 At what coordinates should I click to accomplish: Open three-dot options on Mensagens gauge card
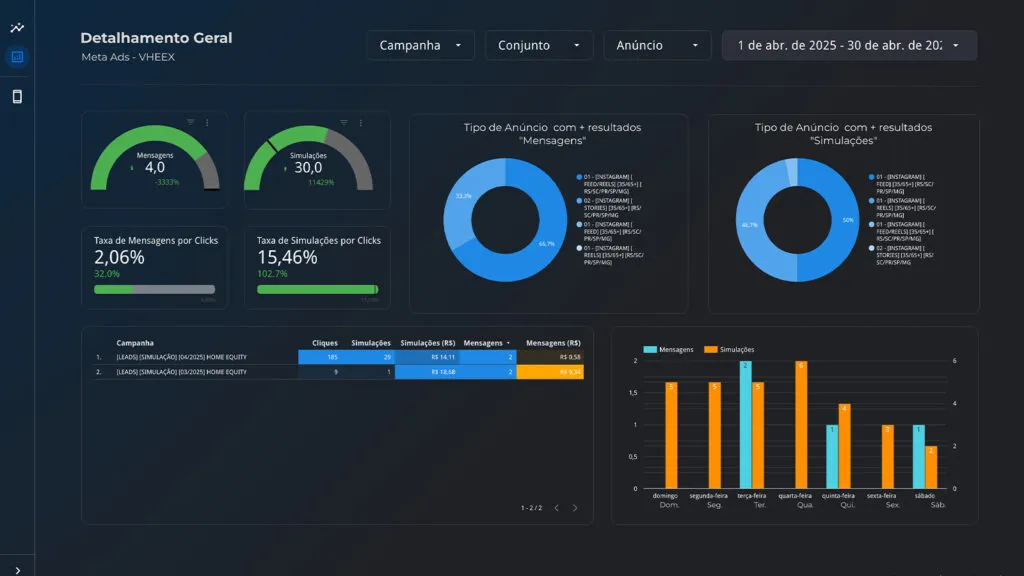[207, 122]
